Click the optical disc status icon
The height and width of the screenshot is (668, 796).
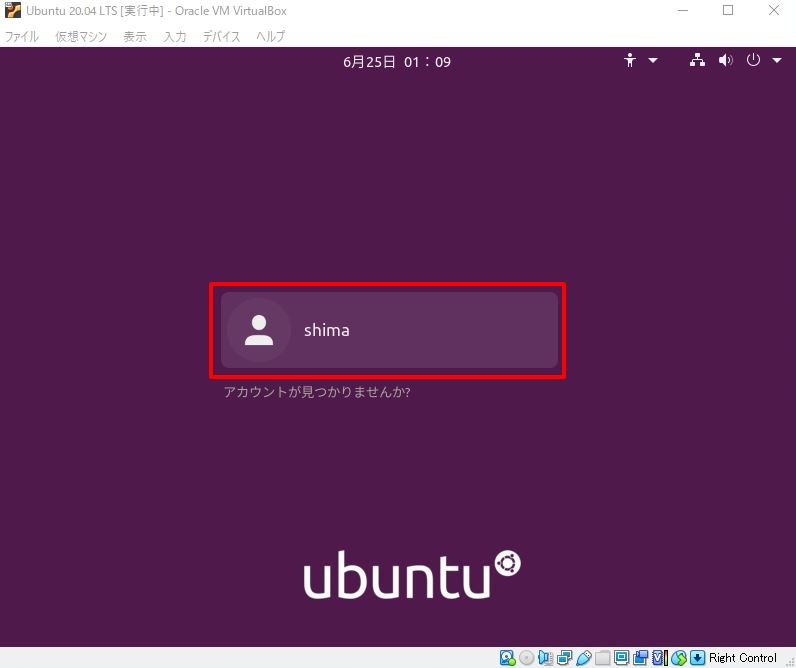tap(526, 658)
